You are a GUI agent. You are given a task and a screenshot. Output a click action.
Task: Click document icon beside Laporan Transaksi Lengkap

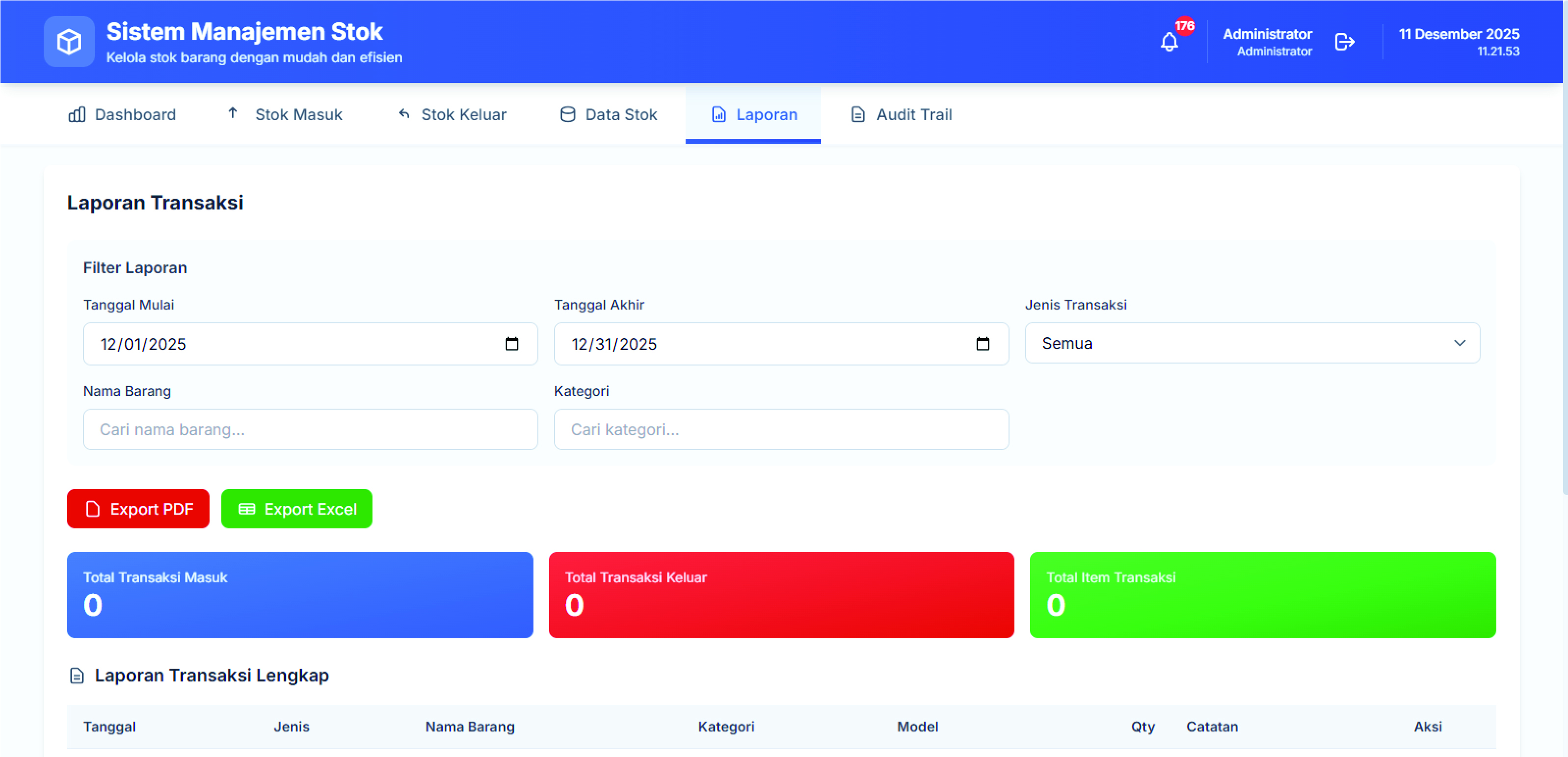pyautogui.click(x=77, y=676)
